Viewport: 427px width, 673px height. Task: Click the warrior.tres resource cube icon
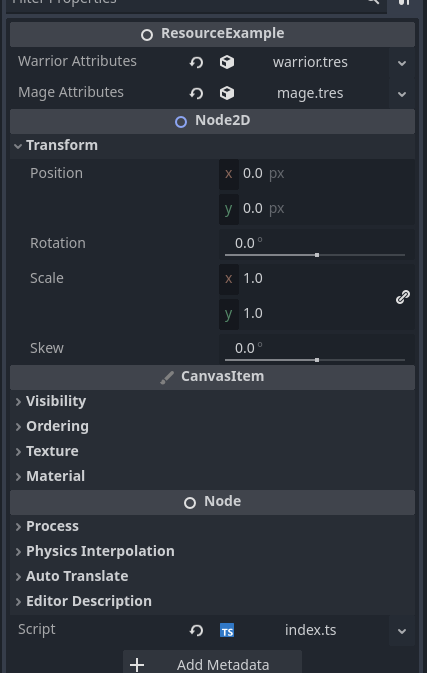[x=227, y=62]
